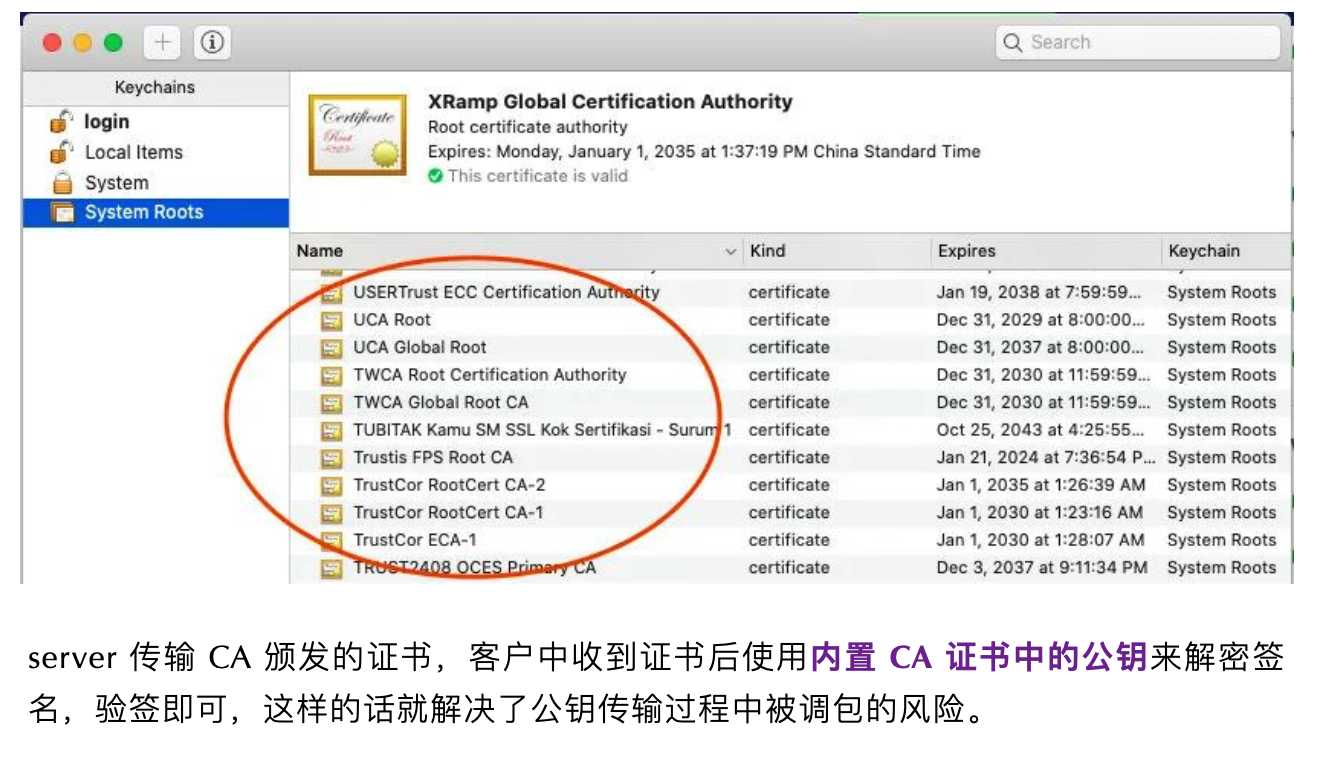The width and height of the screenshot is (1322, 776).
Task: Click the magnifier icon in Search field
Action: [x=1013, y=43]
